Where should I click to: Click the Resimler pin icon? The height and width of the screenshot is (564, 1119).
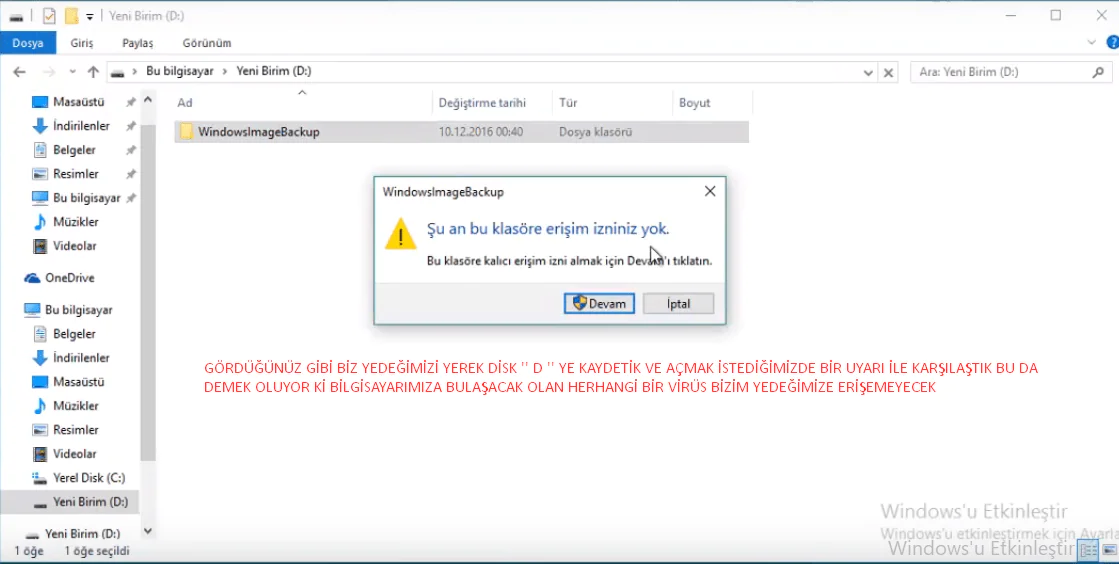click(x=131, y=174)
